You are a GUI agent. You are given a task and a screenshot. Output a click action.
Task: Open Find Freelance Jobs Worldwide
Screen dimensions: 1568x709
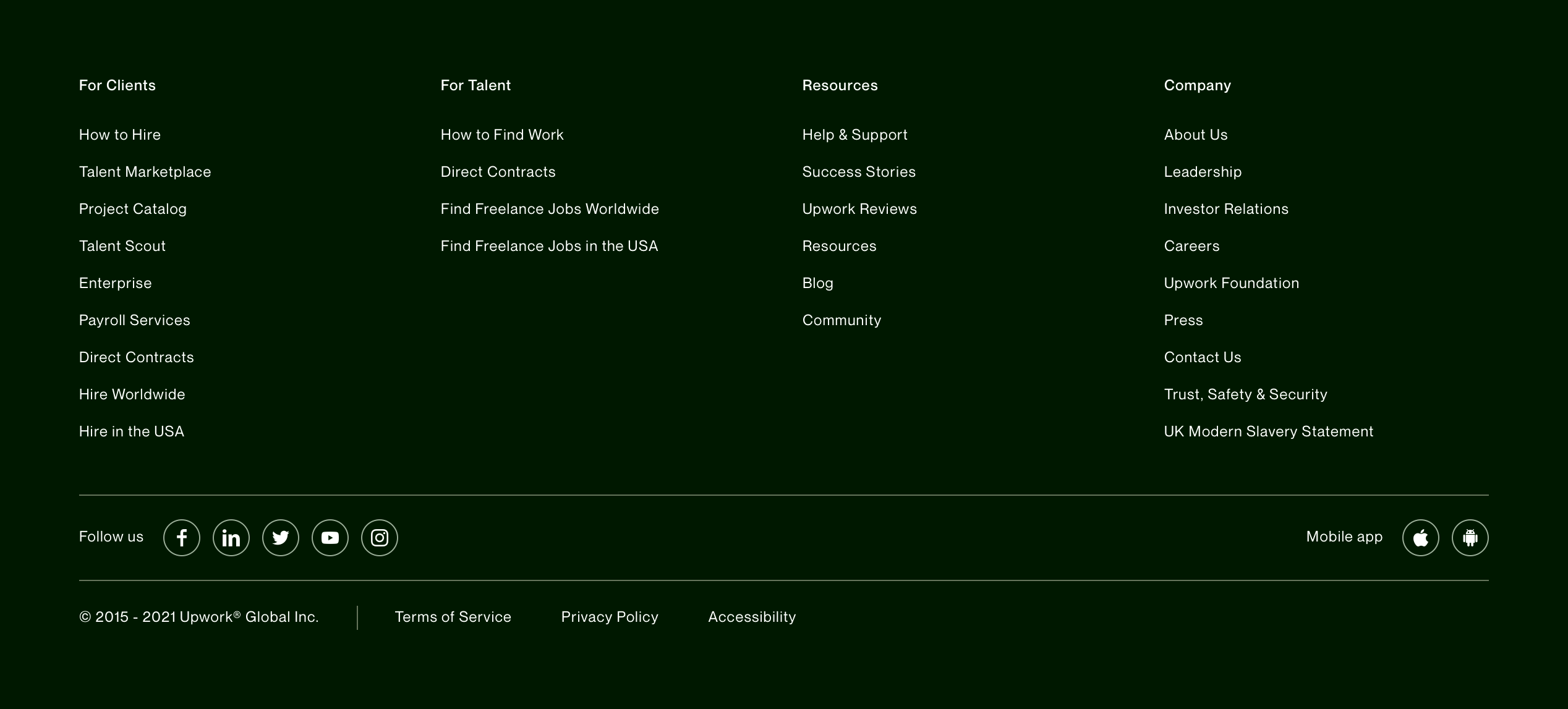click(550, 209)
